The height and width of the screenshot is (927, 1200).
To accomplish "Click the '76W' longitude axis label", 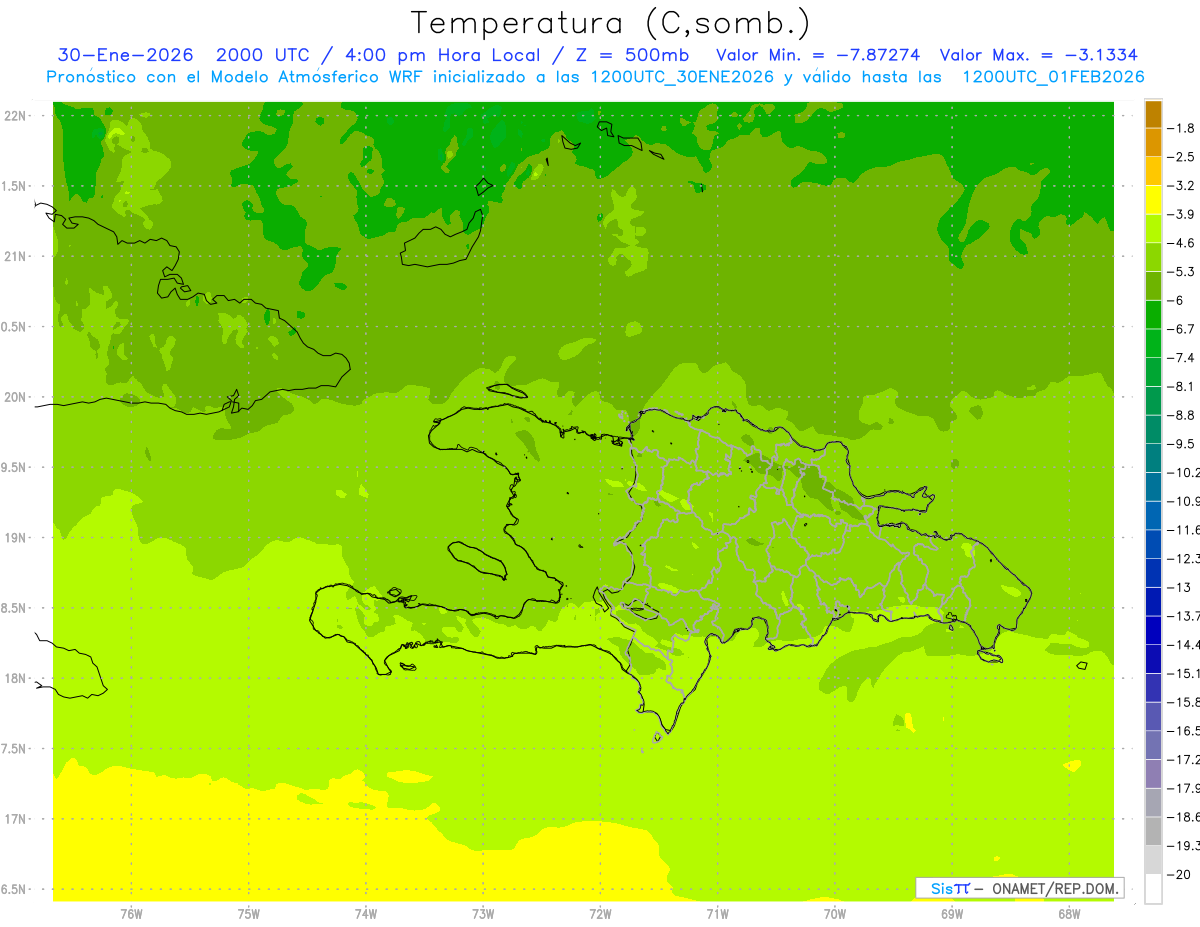I will (x=131, y=913).
